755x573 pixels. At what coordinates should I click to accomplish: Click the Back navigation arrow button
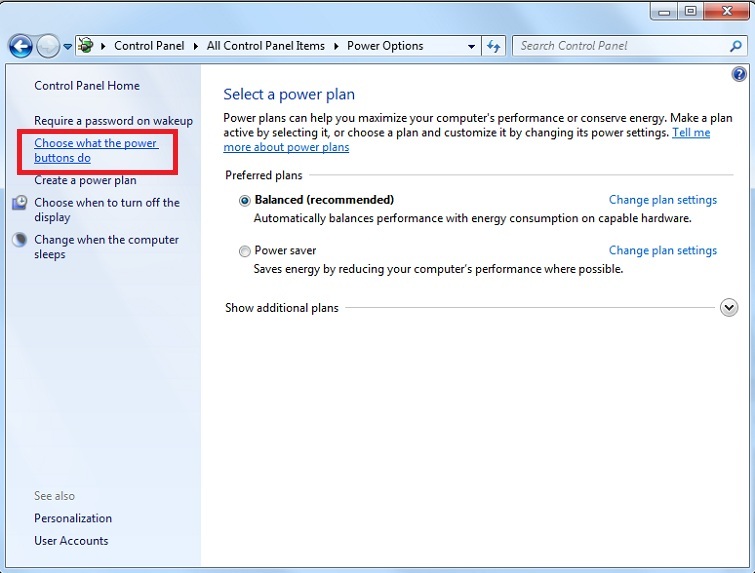pos(20,46)
